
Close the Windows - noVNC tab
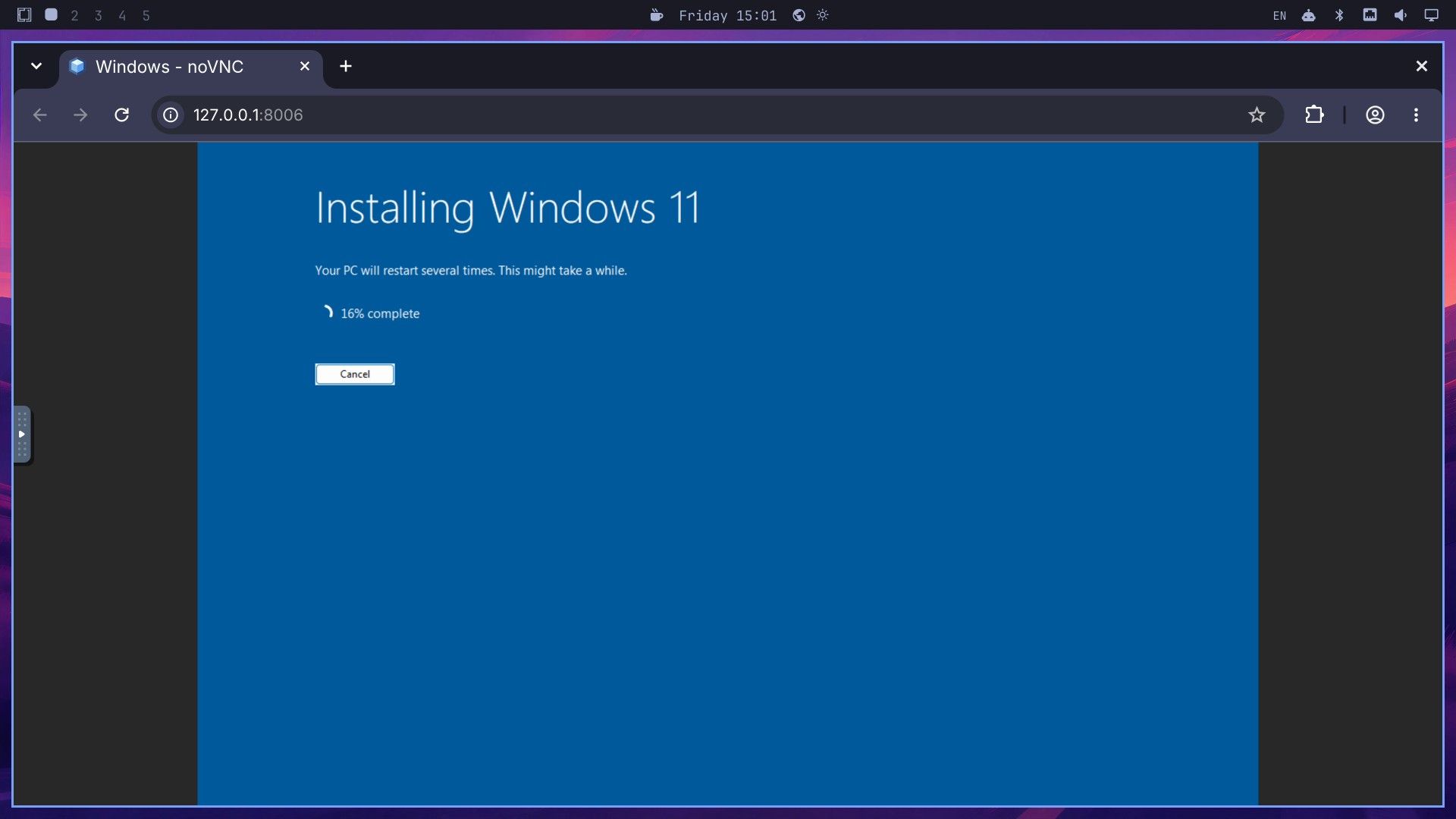pos(305,66)
